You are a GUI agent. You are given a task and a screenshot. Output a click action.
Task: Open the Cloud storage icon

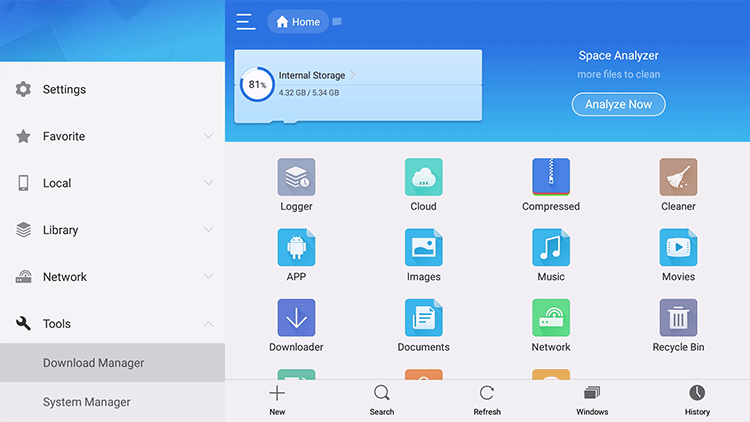tap(423, 177)
